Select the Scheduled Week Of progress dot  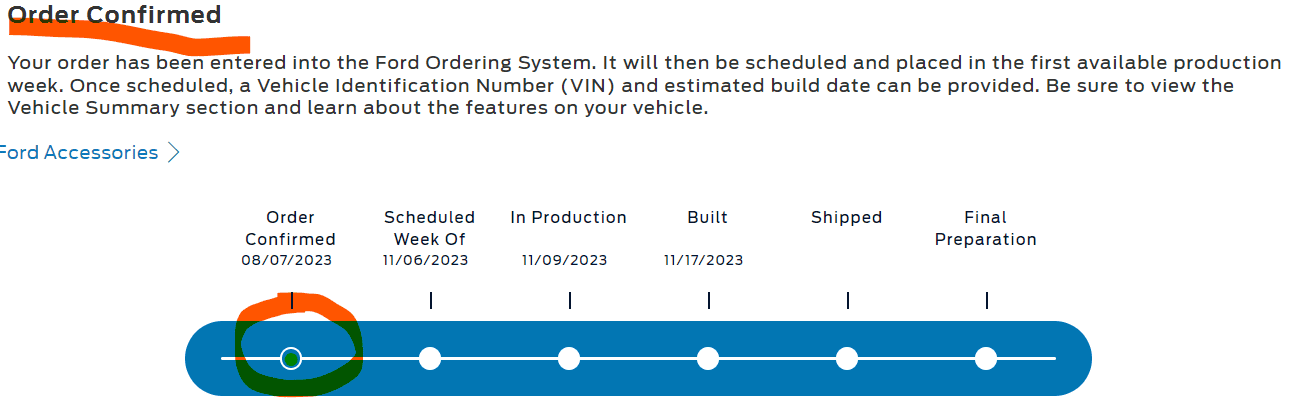coord(430,358)
